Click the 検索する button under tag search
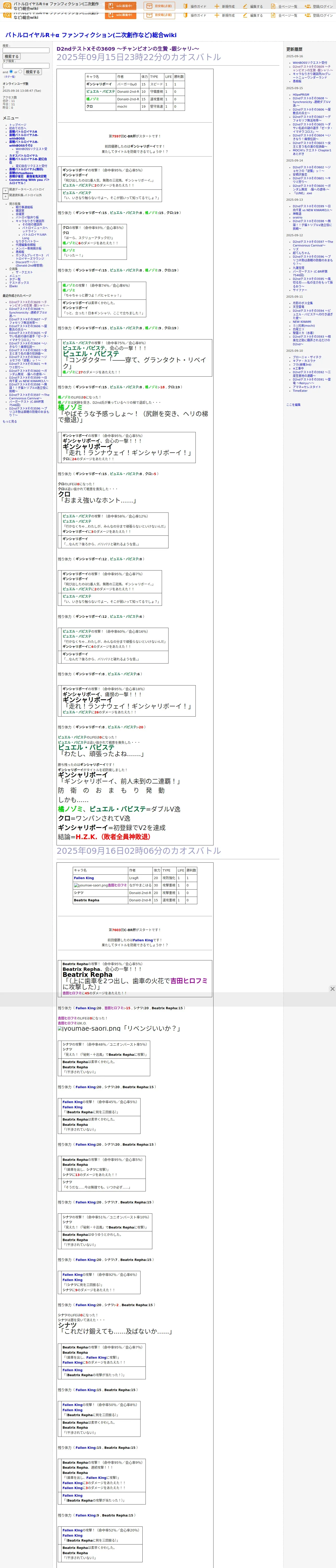 tap(32, 72)
